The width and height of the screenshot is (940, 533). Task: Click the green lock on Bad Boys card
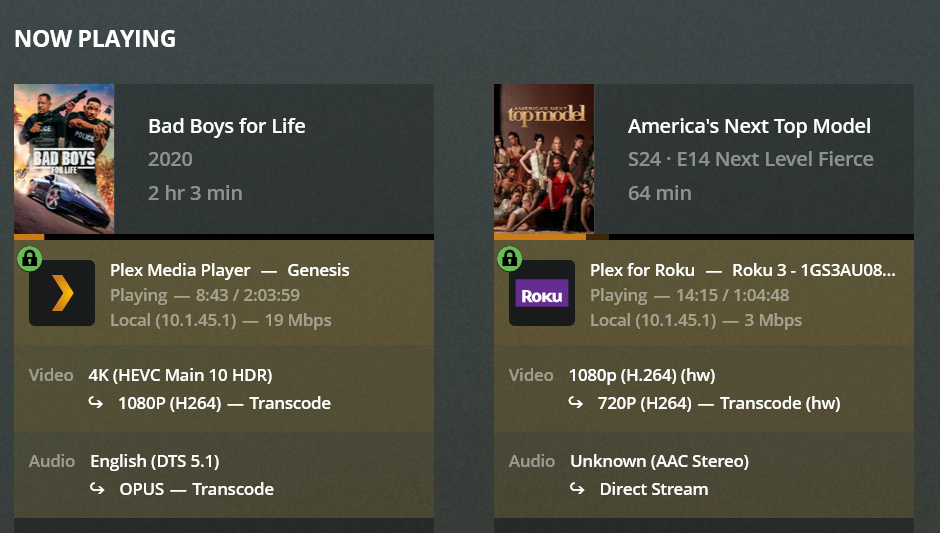29,258
